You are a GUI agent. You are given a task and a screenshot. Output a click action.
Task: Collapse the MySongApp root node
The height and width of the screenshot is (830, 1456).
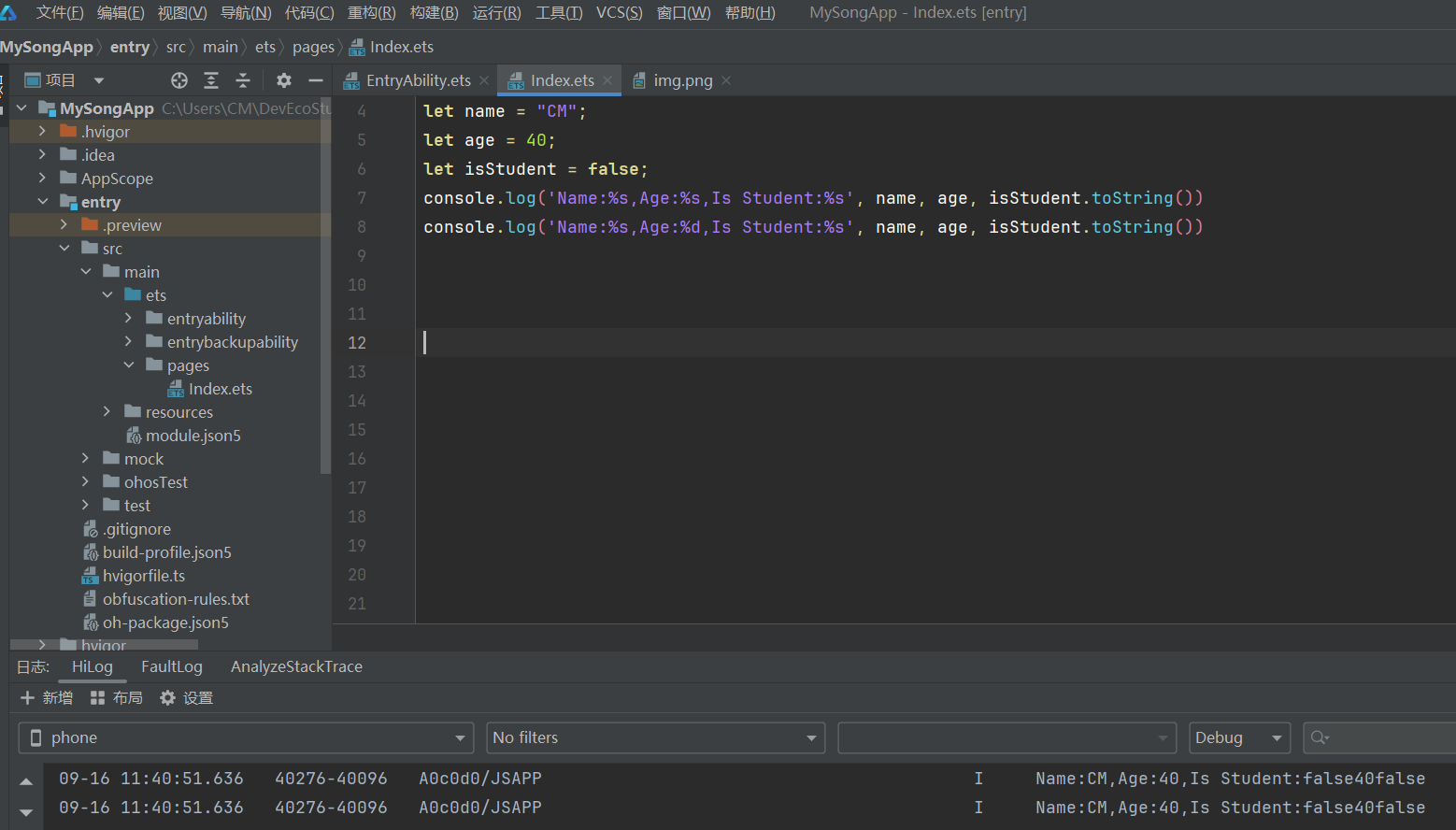click(21, 108)
